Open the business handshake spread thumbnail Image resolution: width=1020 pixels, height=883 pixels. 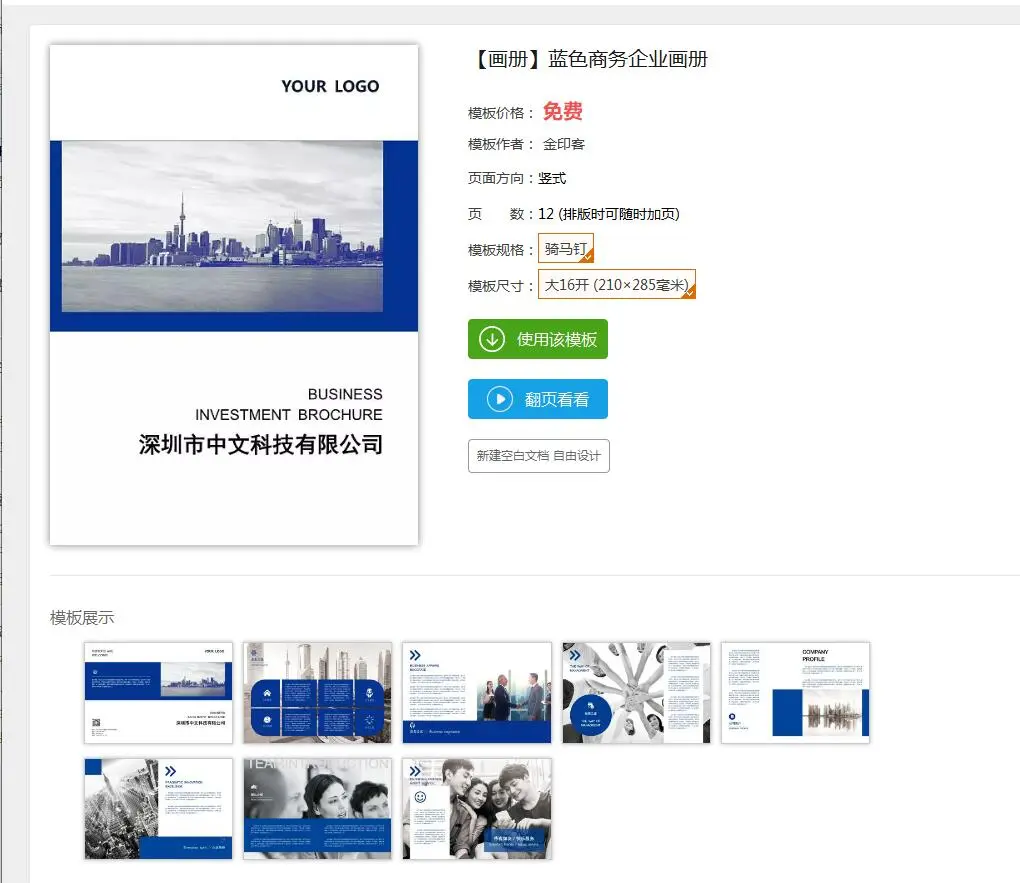point(477,692)
